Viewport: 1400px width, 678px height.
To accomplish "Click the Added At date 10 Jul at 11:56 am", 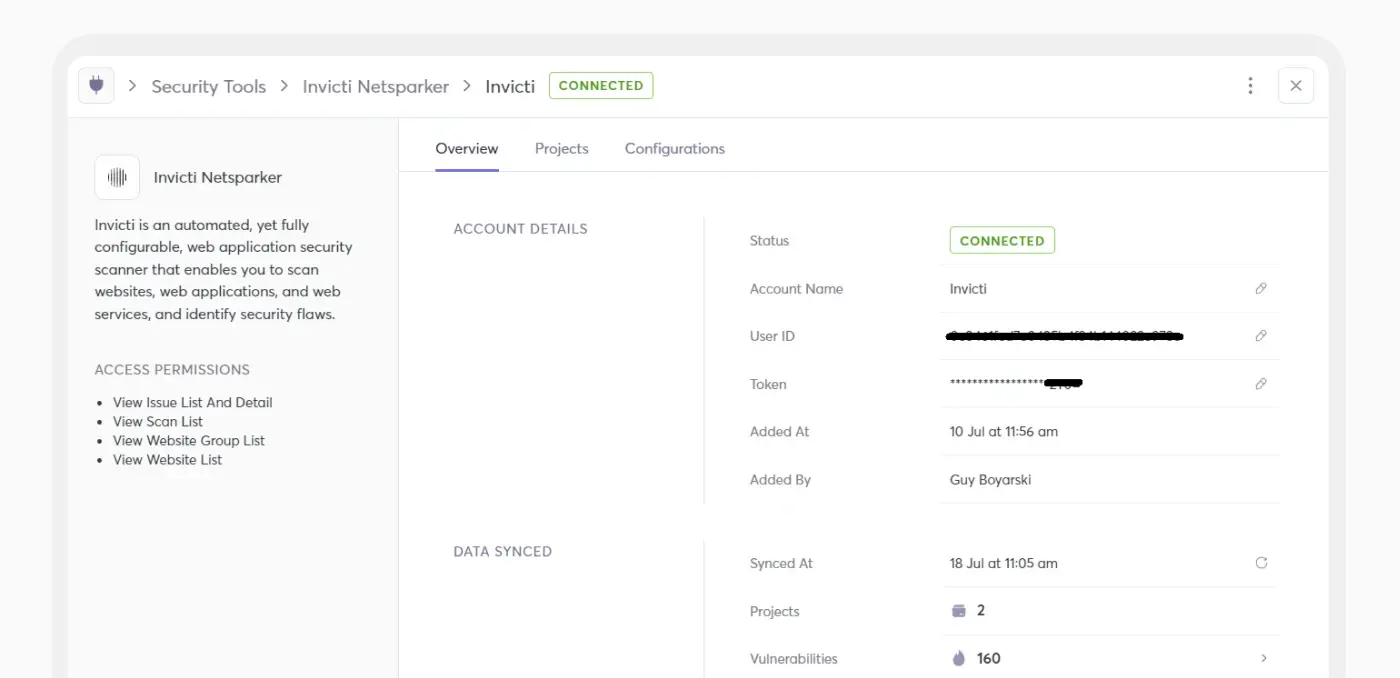I will (x=1004, y=432).
